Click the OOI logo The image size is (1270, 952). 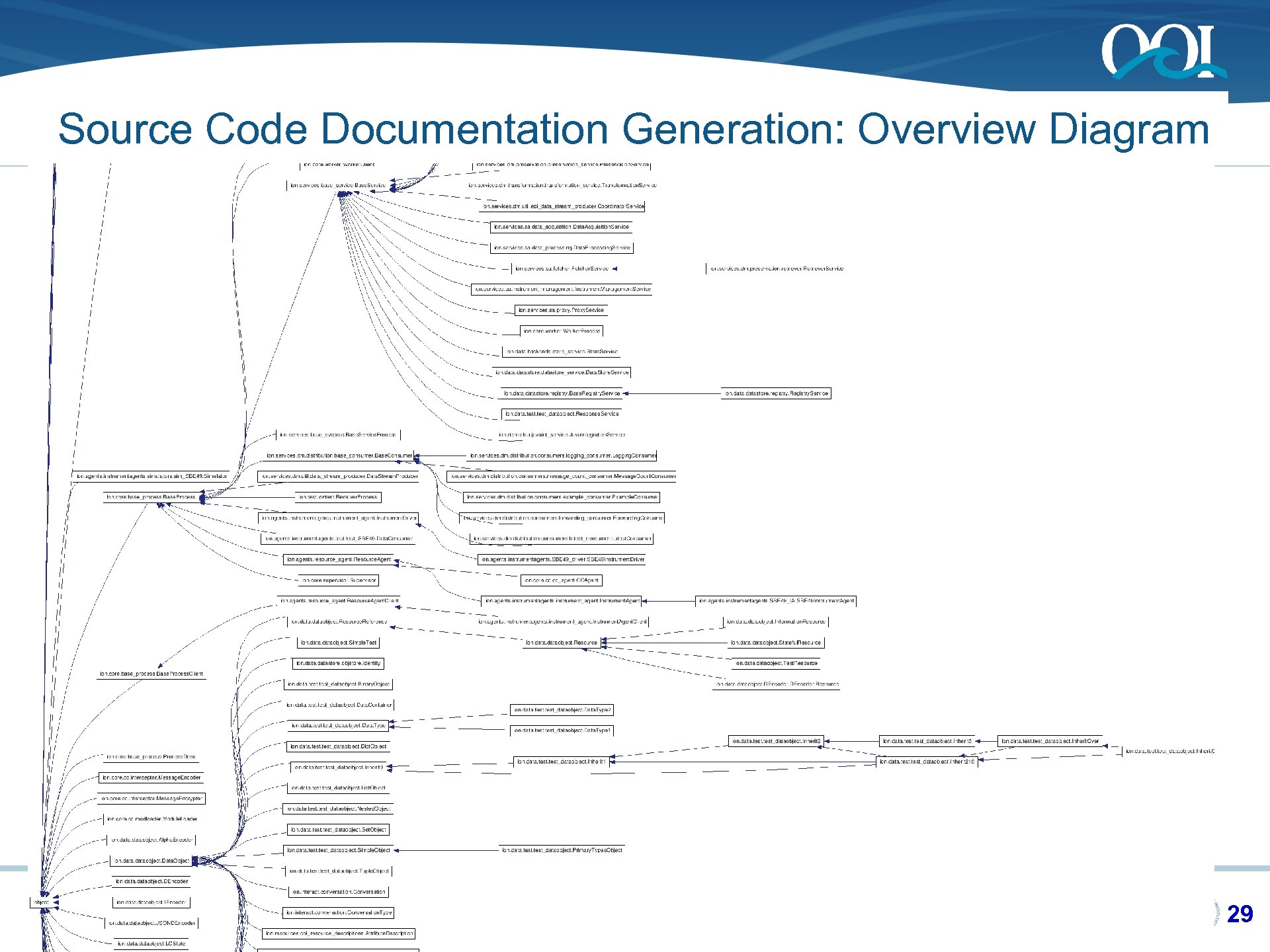(x=1163, y=52)
